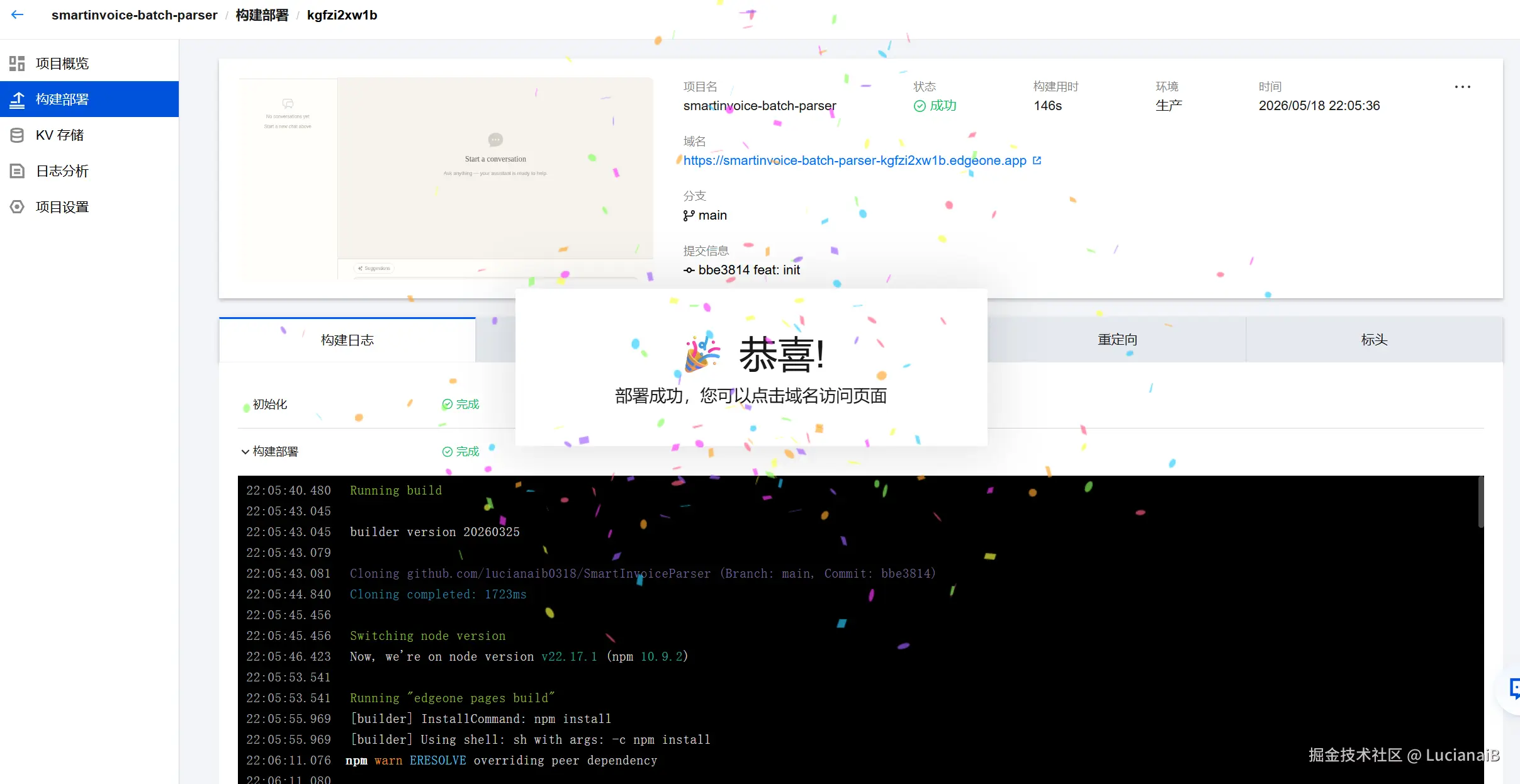
Task: Click 完成 check icon for 构建部署
Action: 448,452
